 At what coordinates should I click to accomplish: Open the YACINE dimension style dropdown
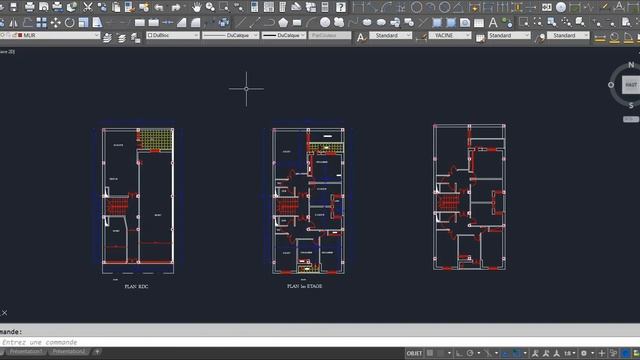tap(450, 36)
